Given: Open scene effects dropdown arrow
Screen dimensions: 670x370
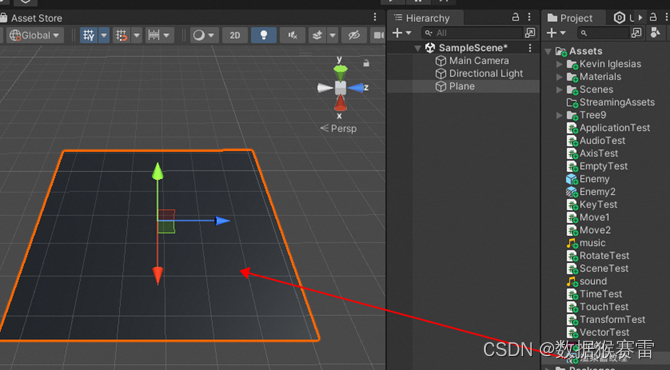Looking at the screenshot, I should (333, 35).
